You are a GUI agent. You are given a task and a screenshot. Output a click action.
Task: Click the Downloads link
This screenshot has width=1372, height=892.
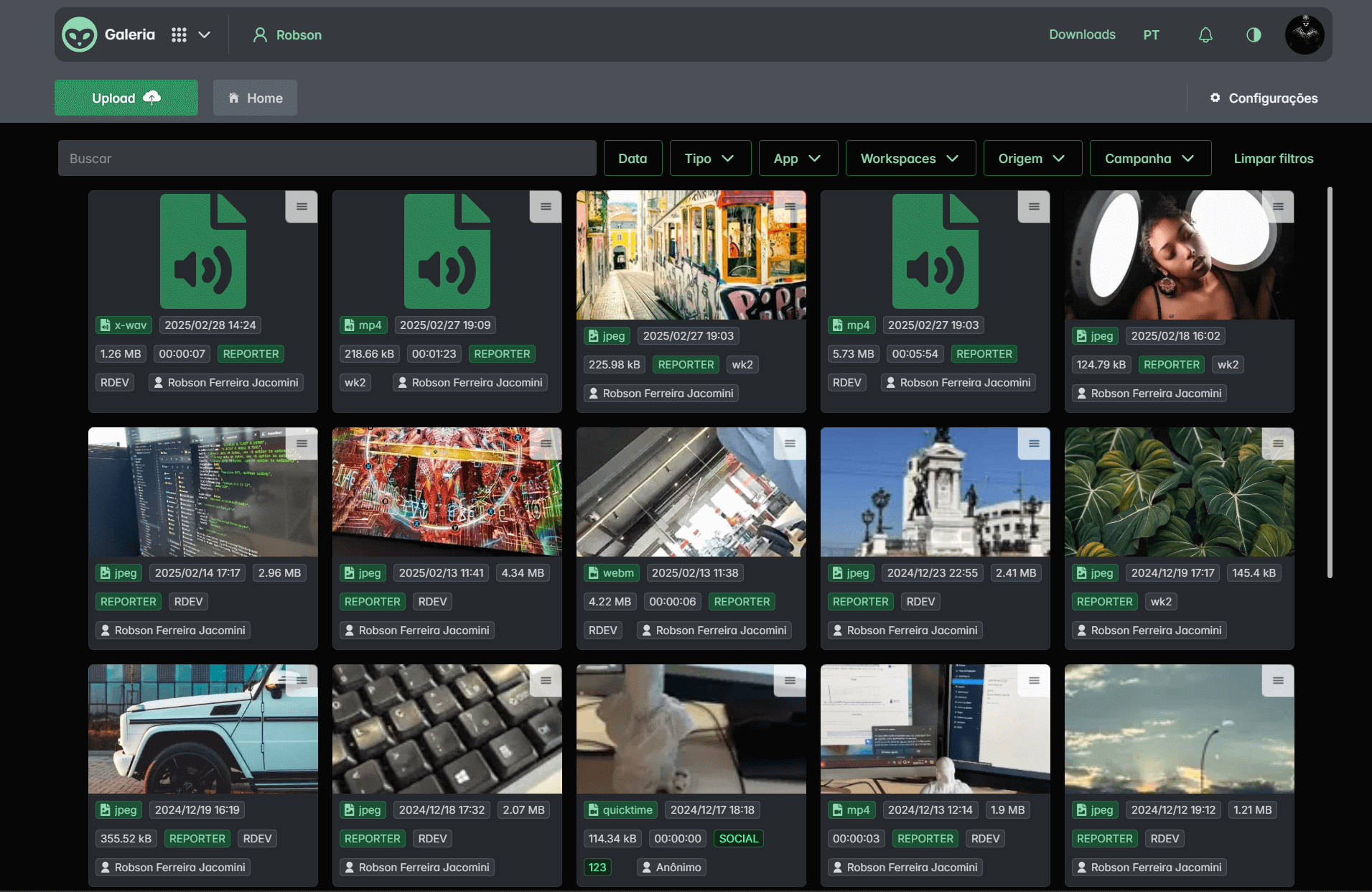click(x=1081, y=34)
